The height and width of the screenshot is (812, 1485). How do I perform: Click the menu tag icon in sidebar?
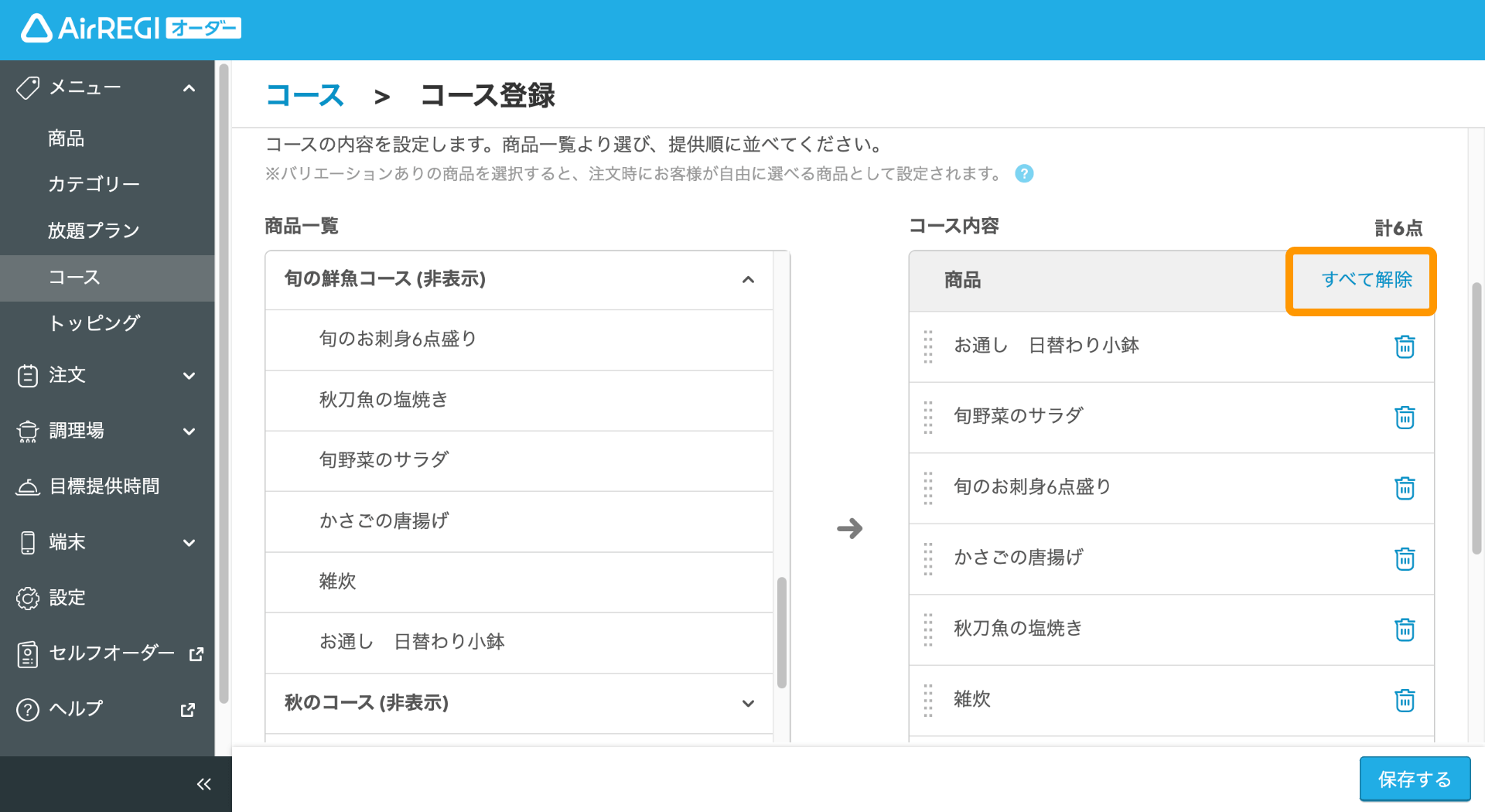coord(28,88)
